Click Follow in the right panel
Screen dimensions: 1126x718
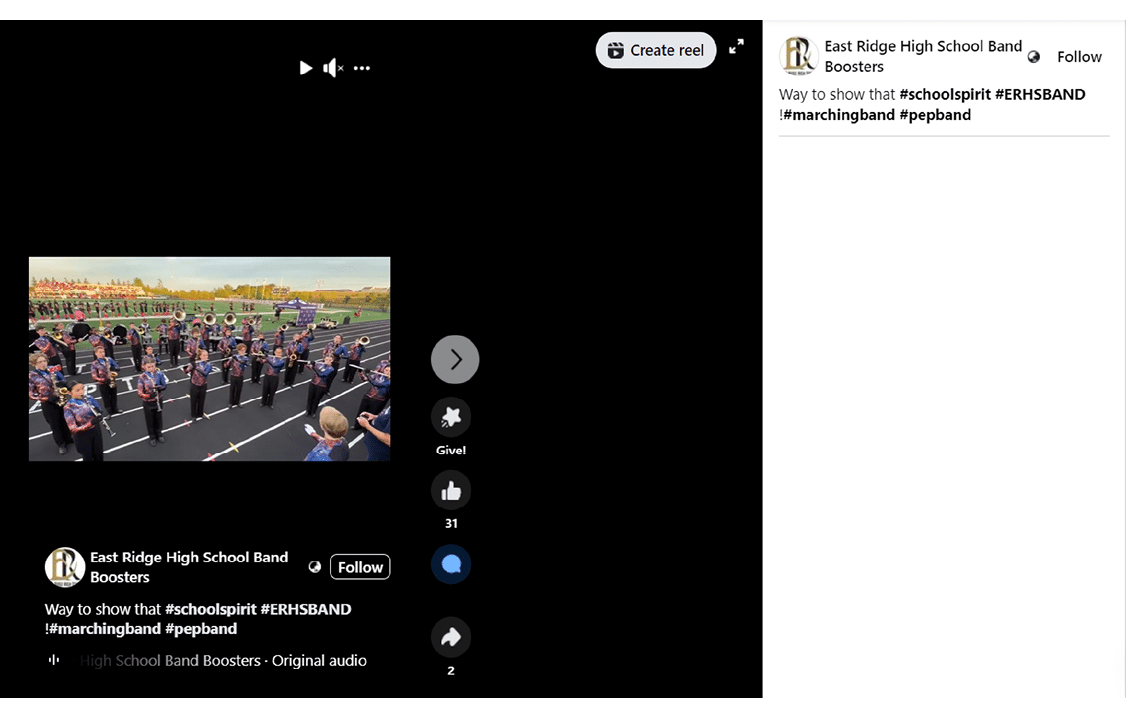point(1079,57)
